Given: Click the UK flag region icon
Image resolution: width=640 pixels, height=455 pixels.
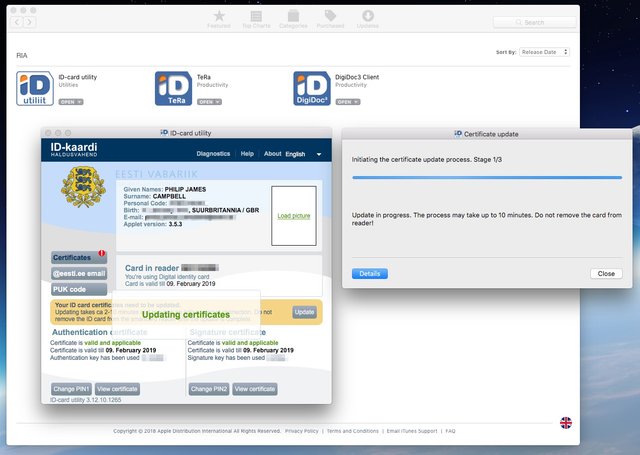Looking at the screenshot, I should click(566, 423).
